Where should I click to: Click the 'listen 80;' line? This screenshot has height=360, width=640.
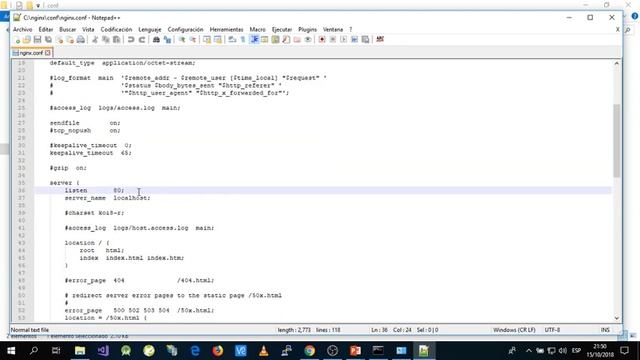94,190
